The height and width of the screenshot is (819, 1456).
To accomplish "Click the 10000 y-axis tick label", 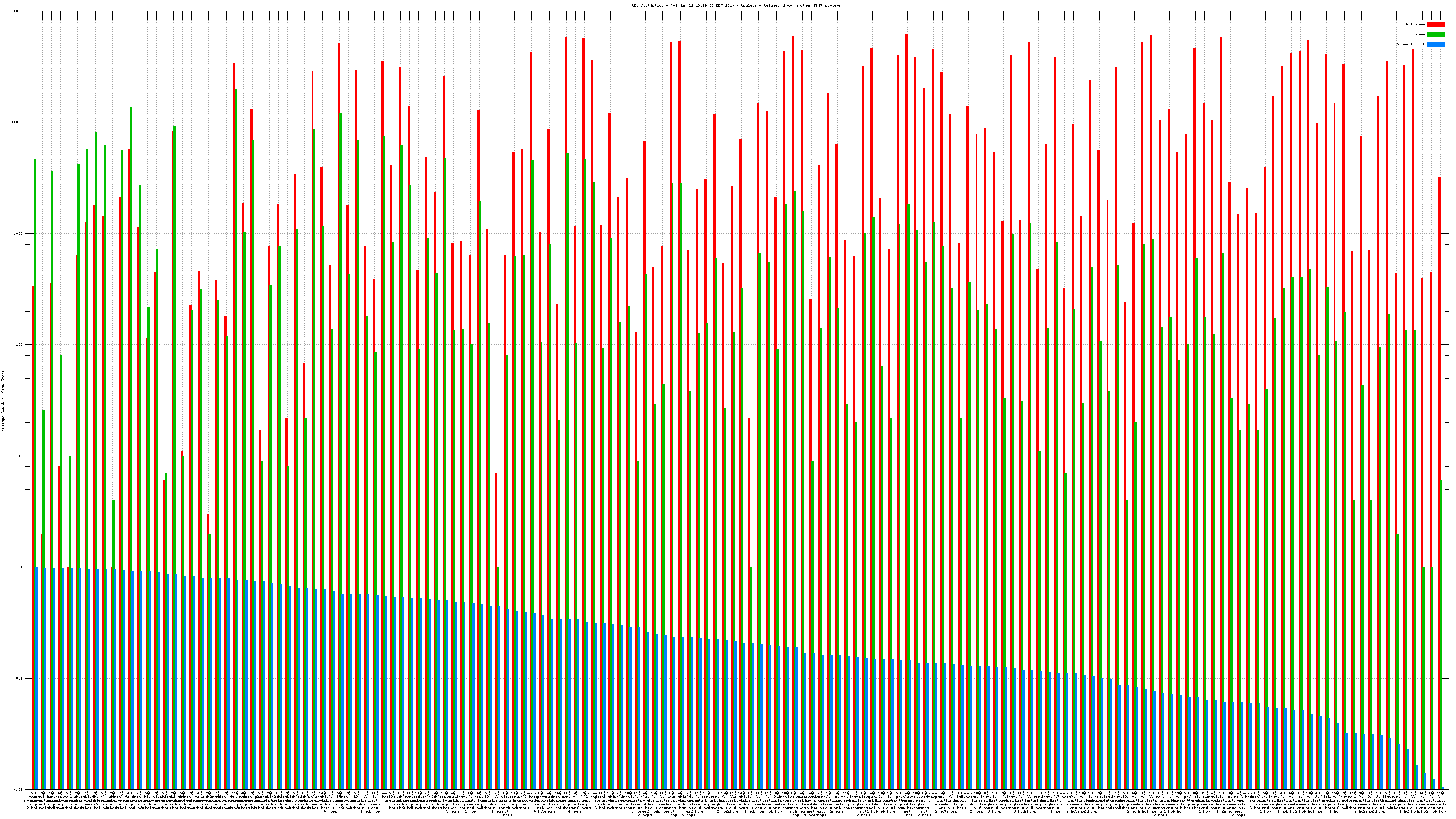I will 18,123.
